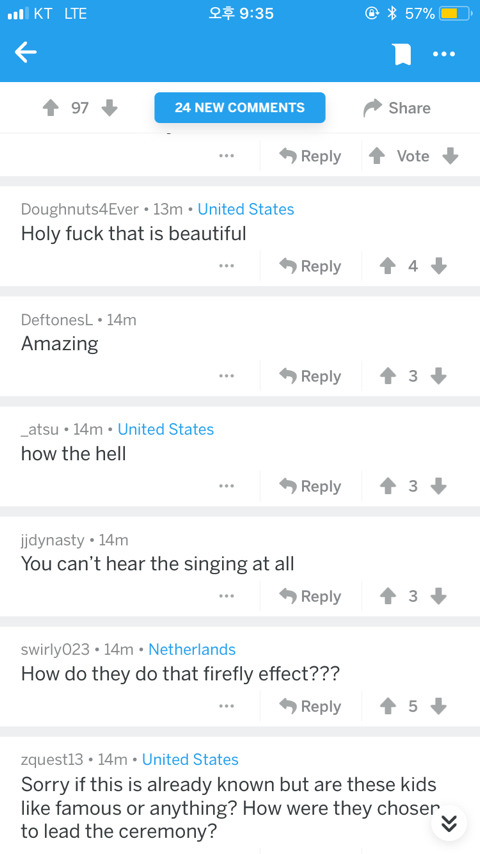Tap the back arrow in header
Viewport: 480px width, 854px height.
click(x=26, y=53)
